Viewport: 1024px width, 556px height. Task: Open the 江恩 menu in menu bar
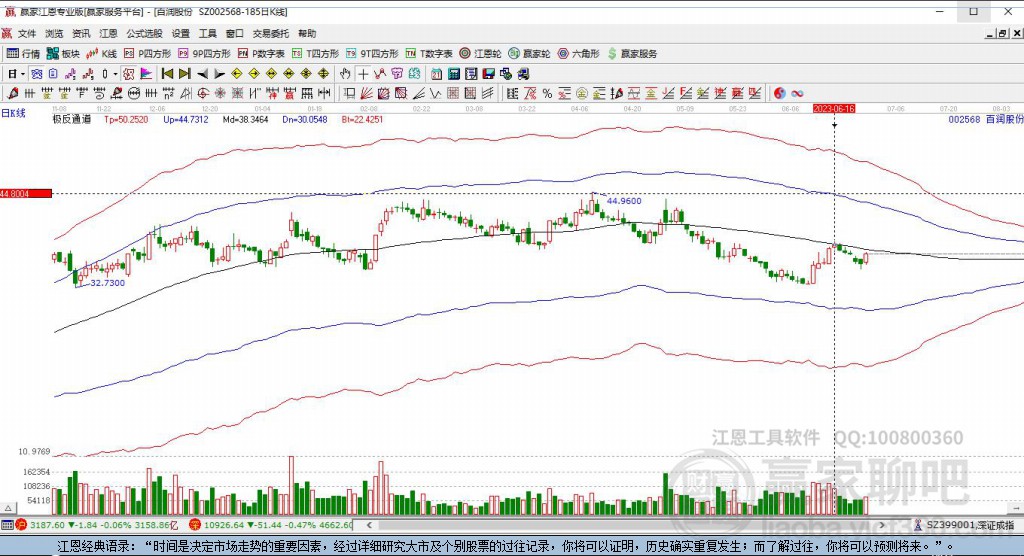pos(108,33)
